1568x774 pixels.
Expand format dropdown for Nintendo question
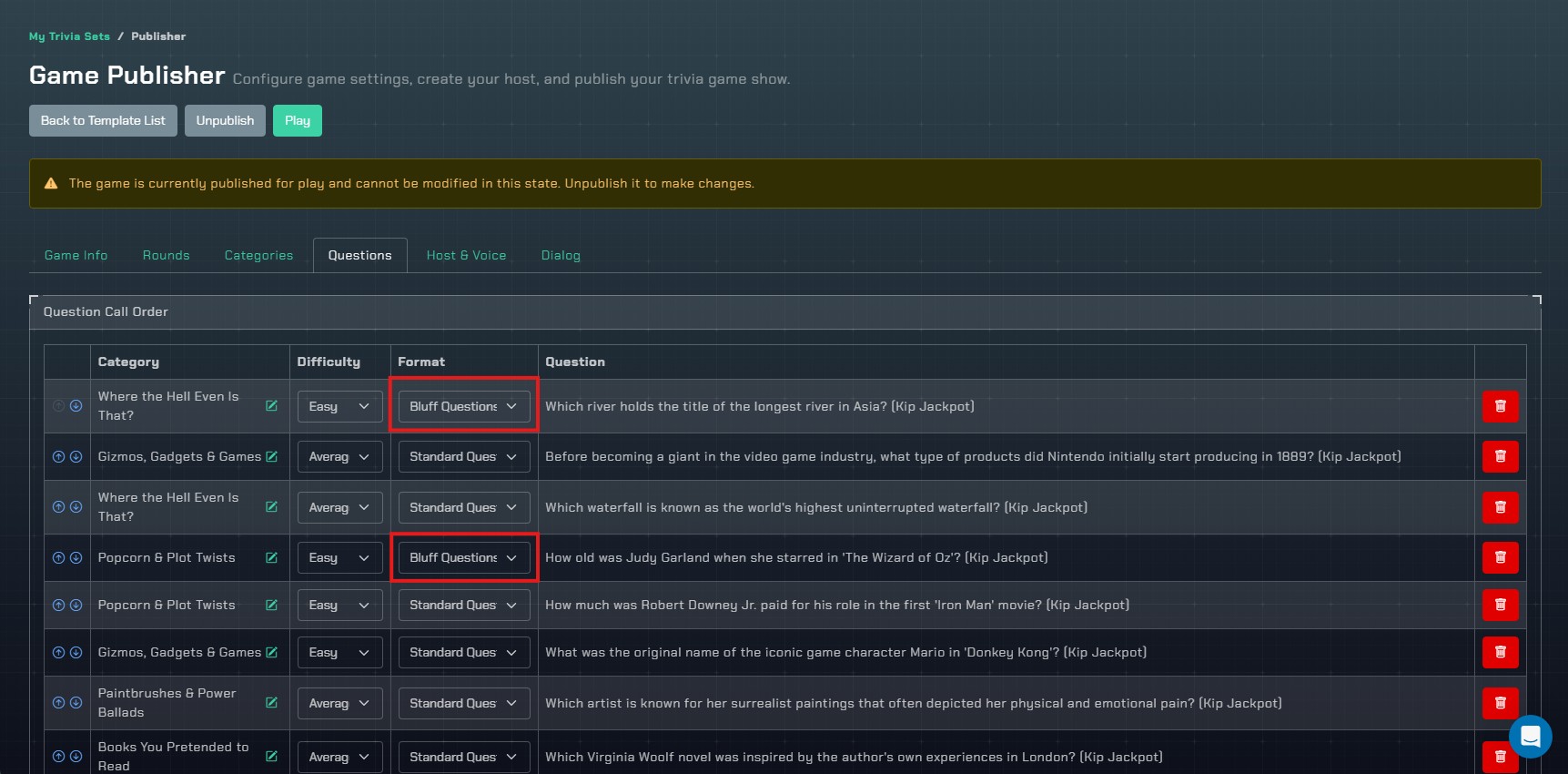[x=463, y=457]
